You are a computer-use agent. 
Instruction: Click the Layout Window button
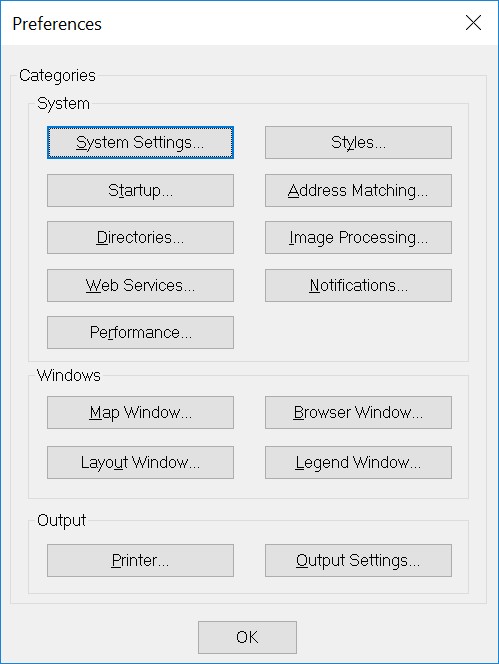pos(140,462)
